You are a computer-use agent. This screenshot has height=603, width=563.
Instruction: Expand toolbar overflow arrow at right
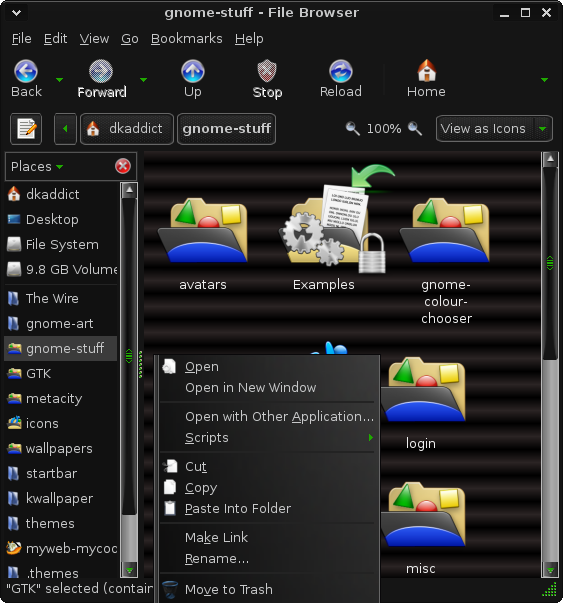[x=544, y=80]
